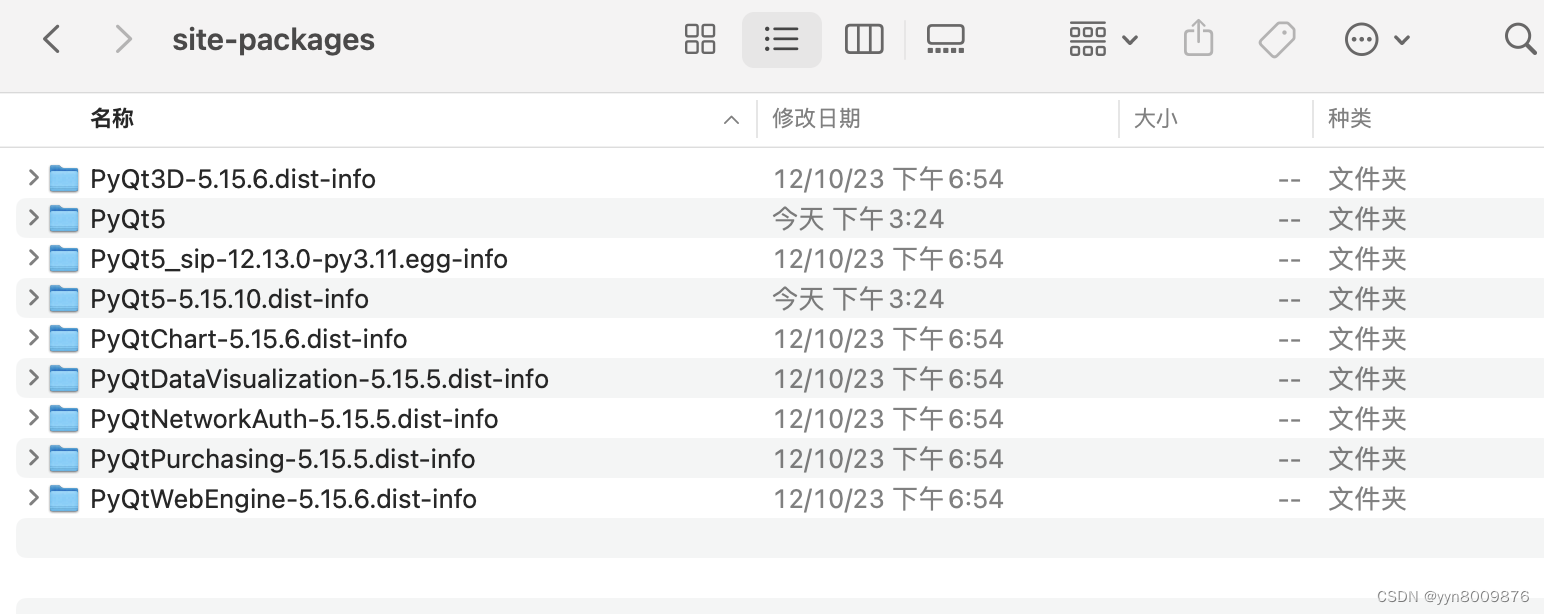Select the PyQt3D-5.15.6.dist-info folder icon
1544x614 pixels.
pos(64,179)
